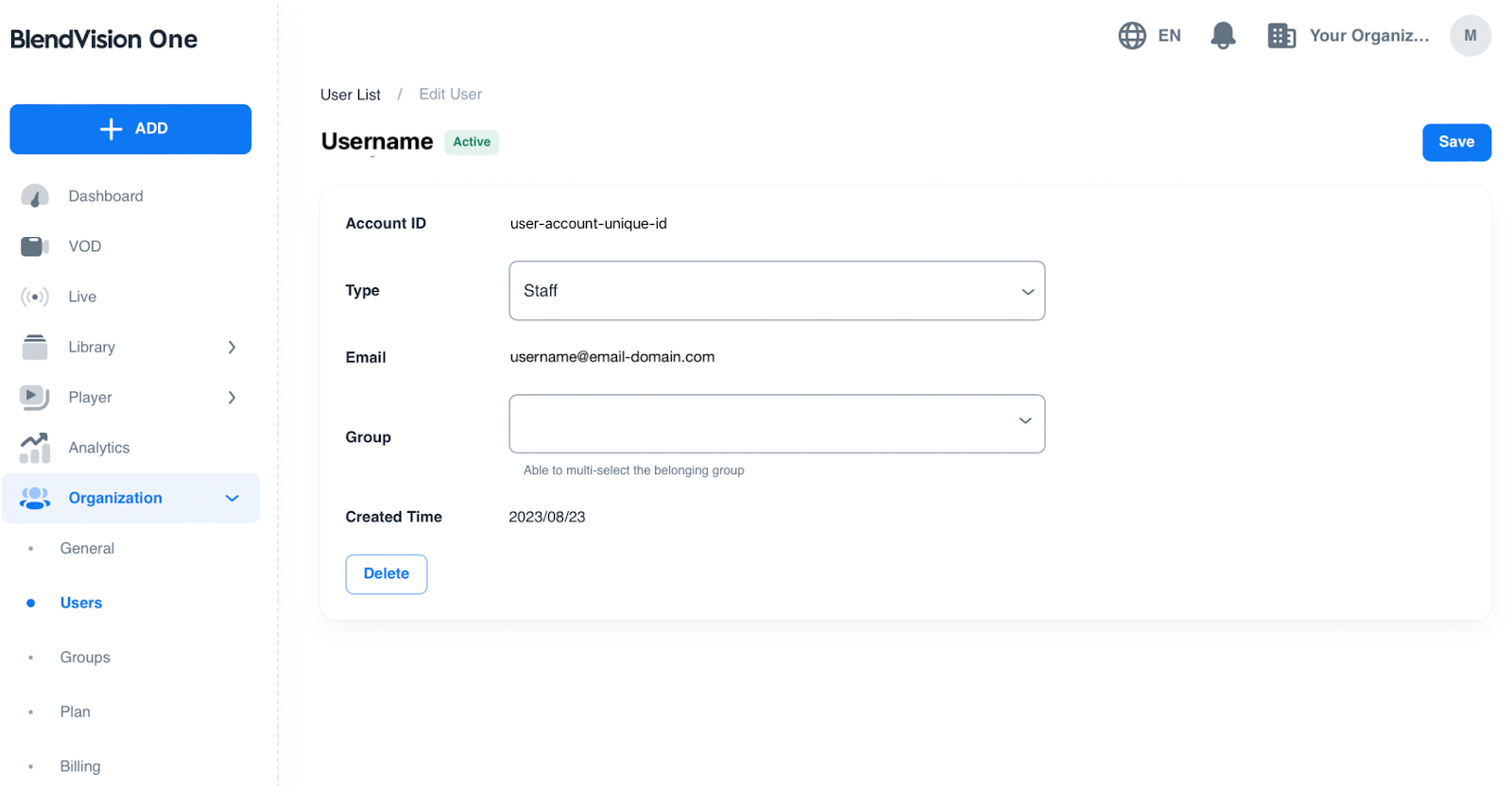Click the organization building icon
The width and height of the screenshot is (1512, 786).
pyautogui.click(x=1281, y=36)
